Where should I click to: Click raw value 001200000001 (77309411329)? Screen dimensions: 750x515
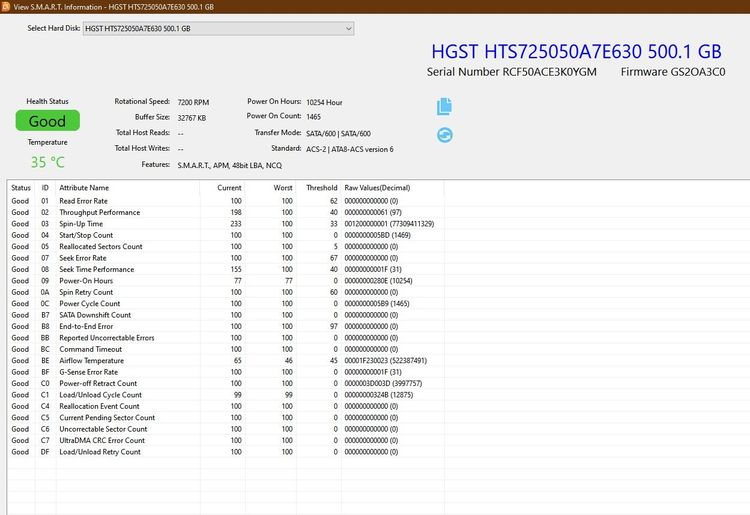coord(389,224)
